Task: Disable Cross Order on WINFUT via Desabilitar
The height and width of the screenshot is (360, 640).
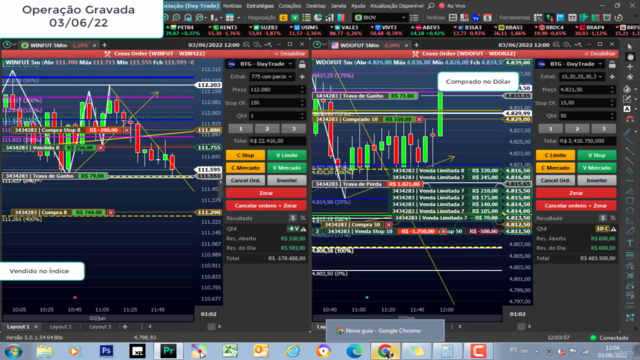Action: coord(290,53)
